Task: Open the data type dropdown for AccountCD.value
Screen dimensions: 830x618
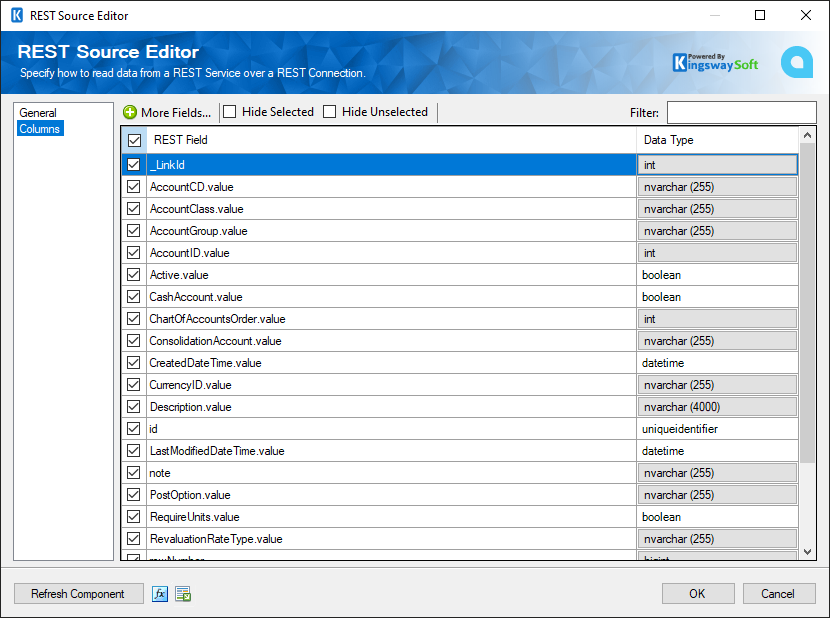Action: [717, 187]
